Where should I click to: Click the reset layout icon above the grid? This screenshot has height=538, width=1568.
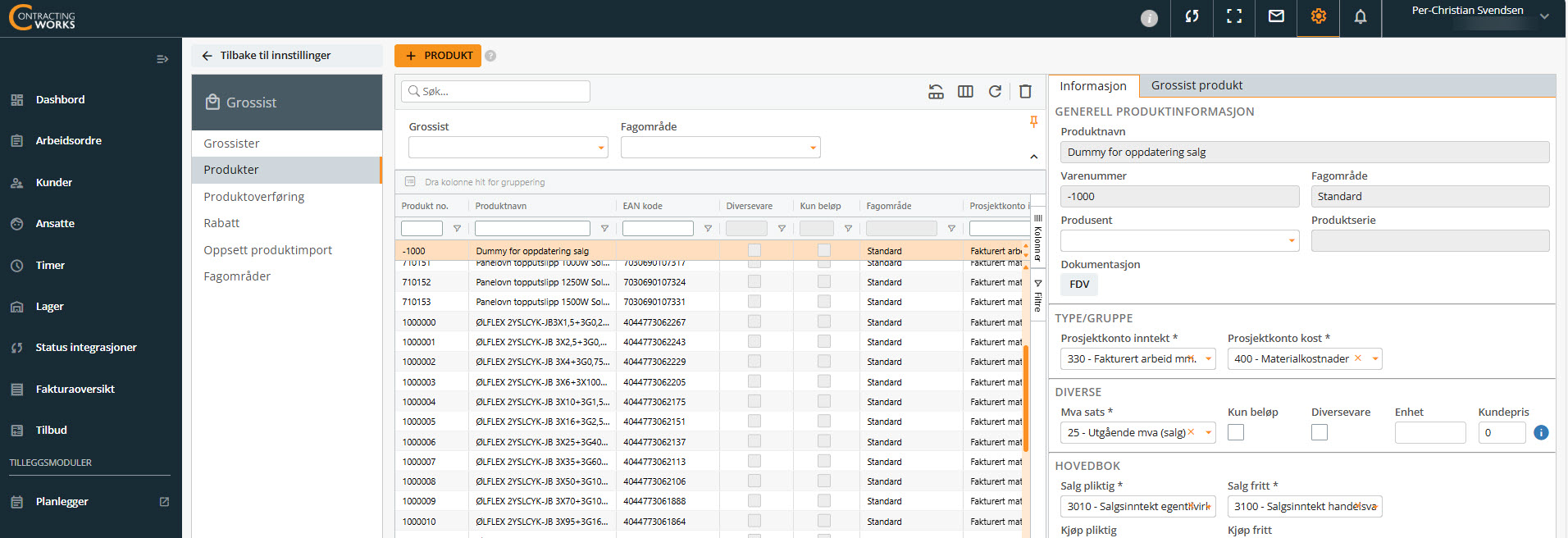(x=936, y=91)
